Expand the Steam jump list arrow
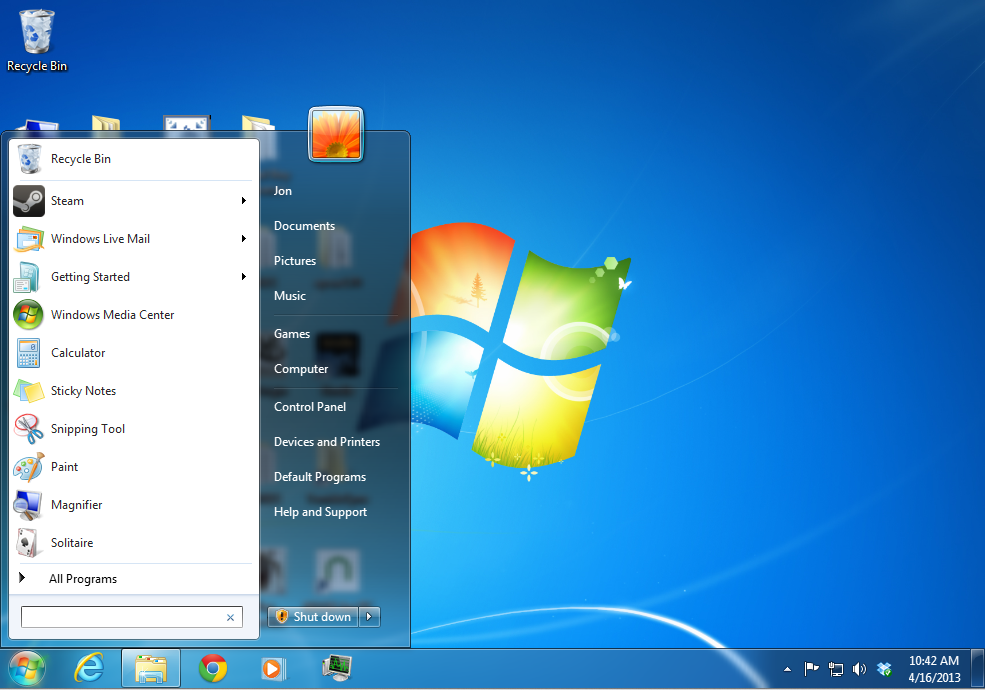 (x=243, y=201)
